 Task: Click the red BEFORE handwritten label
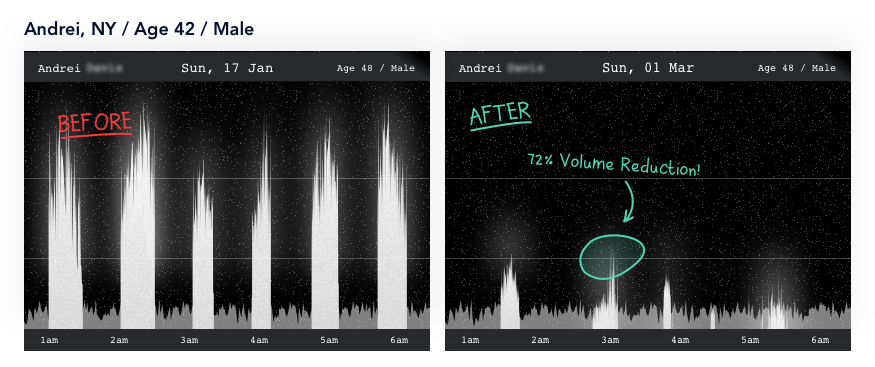coord(95,124)
